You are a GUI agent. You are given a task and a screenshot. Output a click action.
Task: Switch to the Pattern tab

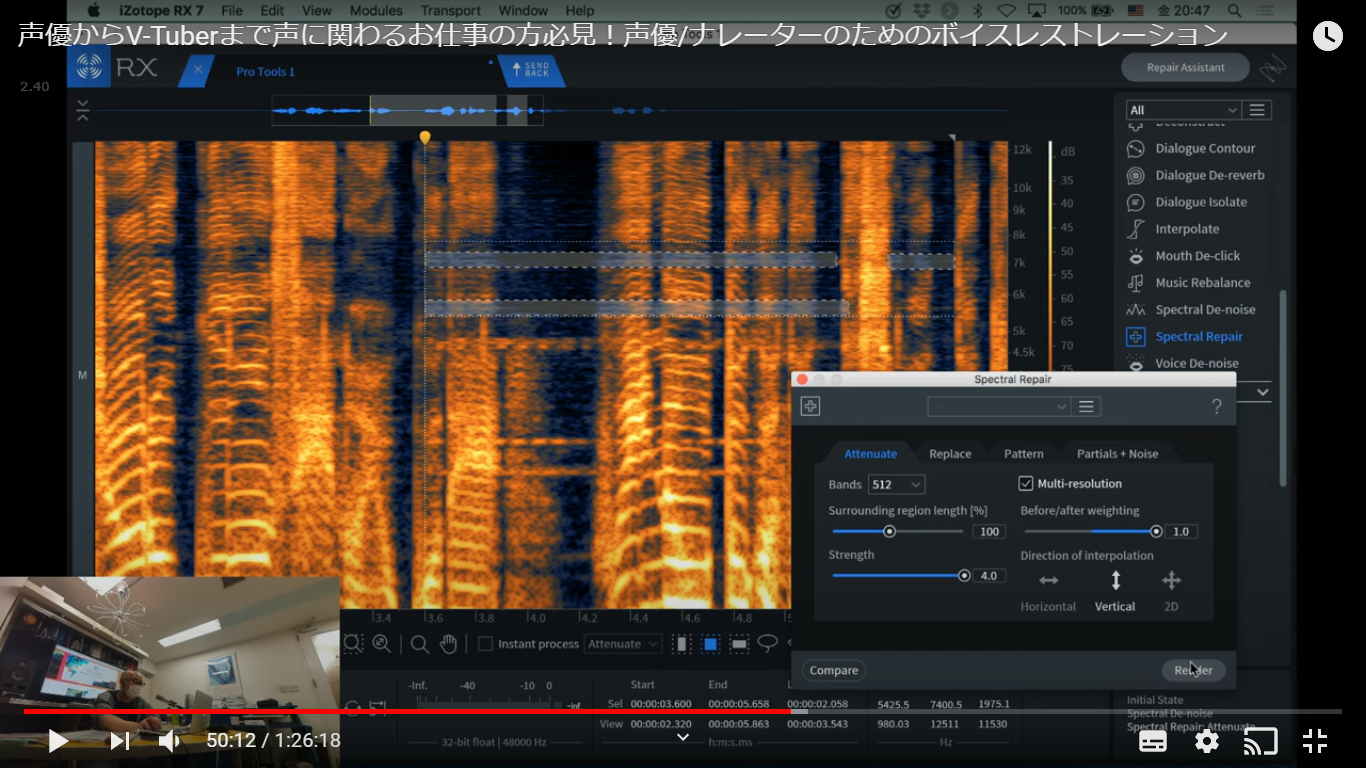[1023, 454]
